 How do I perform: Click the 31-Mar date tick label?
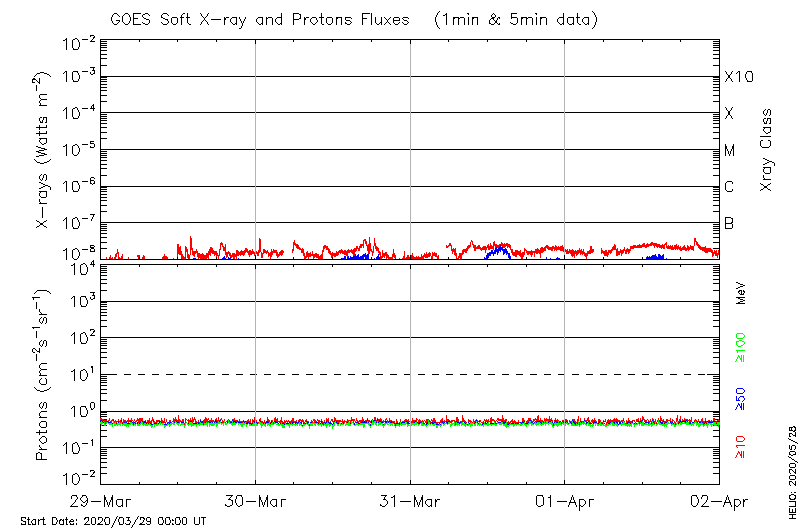coord(410,500)
